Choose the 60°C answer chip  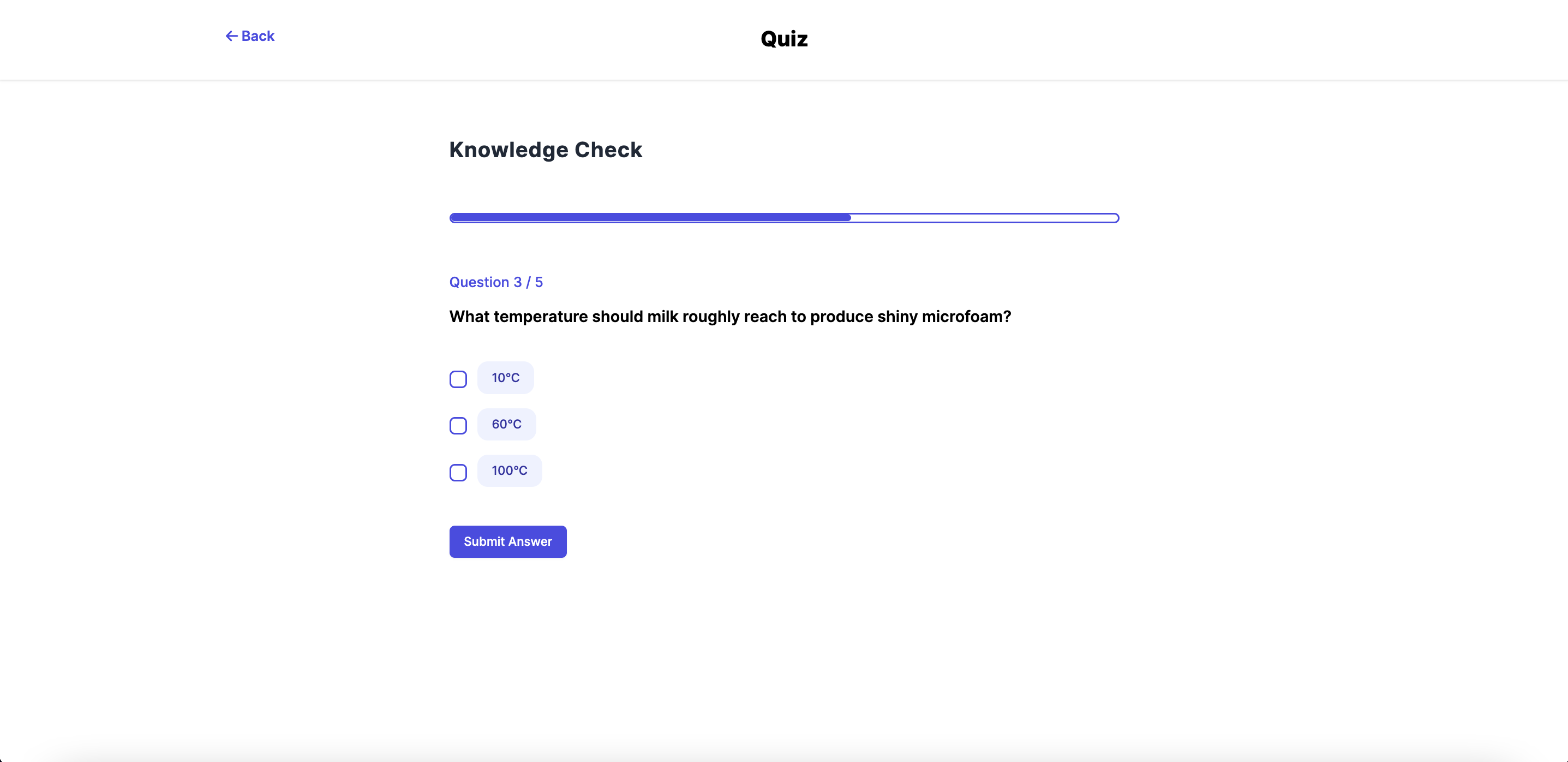click(506, 424)
